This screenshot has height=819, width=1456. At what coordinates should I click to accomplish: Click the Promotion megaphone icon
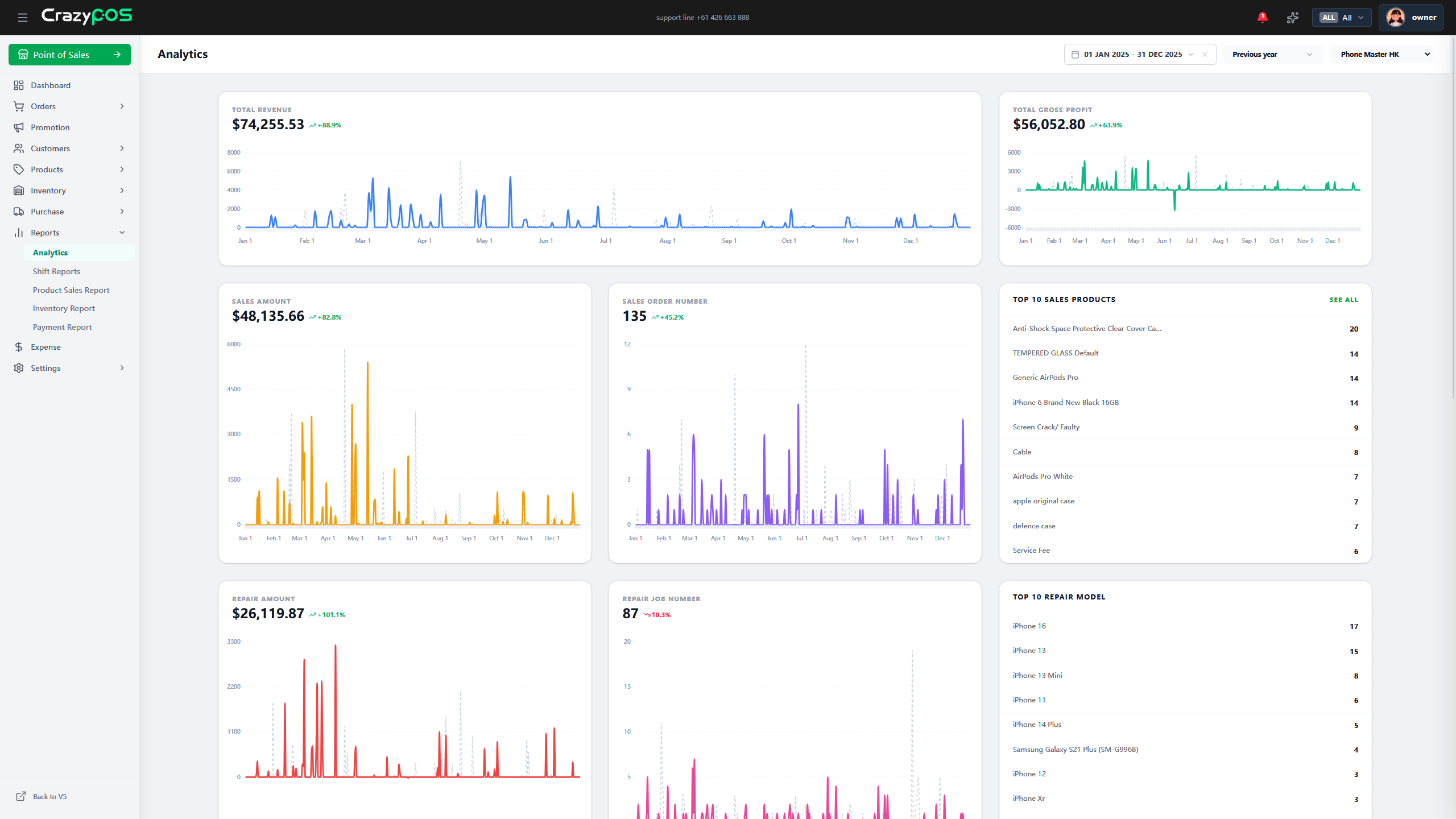pyautogui.click(x=19, y=127)
